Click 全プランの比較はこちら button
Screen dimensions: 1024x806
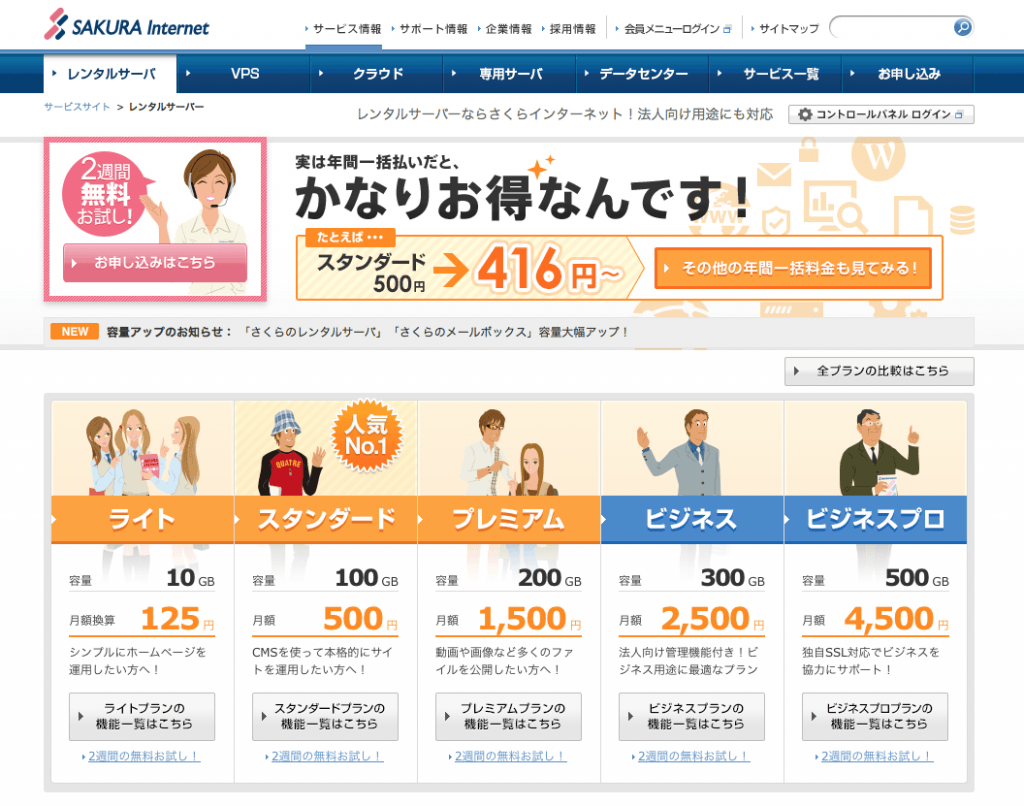click(x=879, y=371)
